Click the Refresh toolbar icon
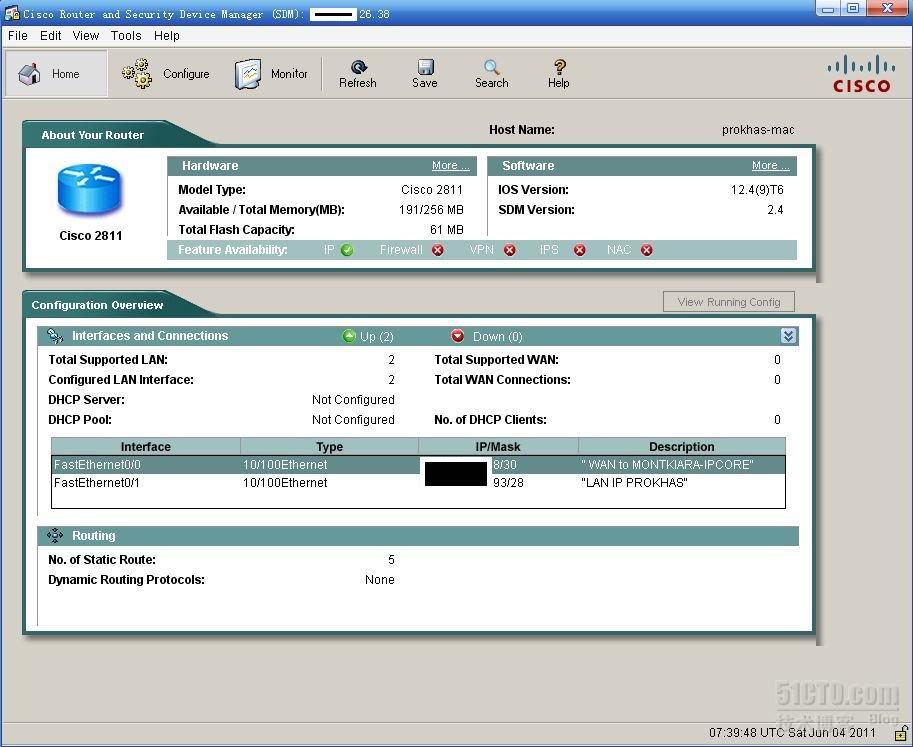Screen dimensions: 913x747 pyautogui.click(x=359, y=67)
